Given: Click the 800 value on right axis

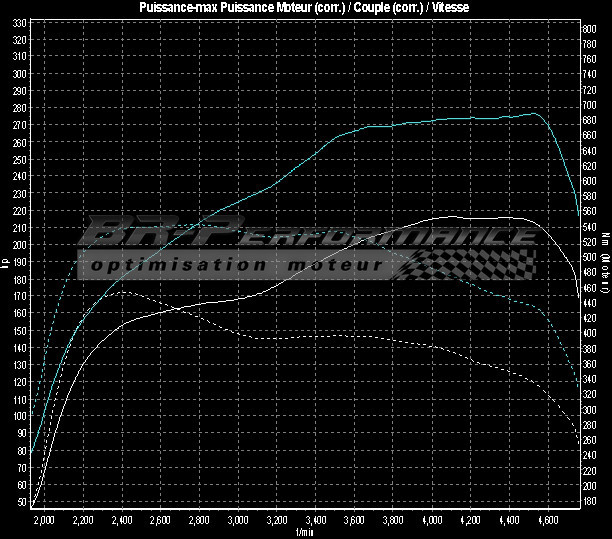Looking at the screenshot, I should point(589,29).
